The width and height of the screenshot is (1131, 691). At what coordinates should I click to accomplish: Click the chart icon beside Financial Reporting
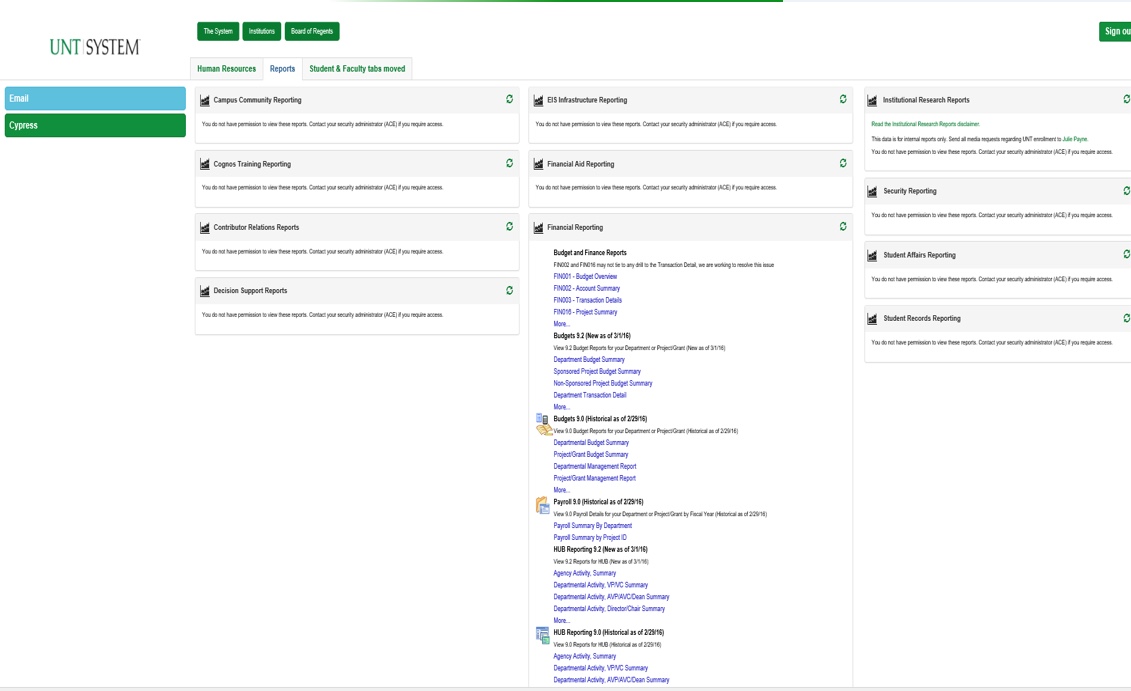click(538, 228)
